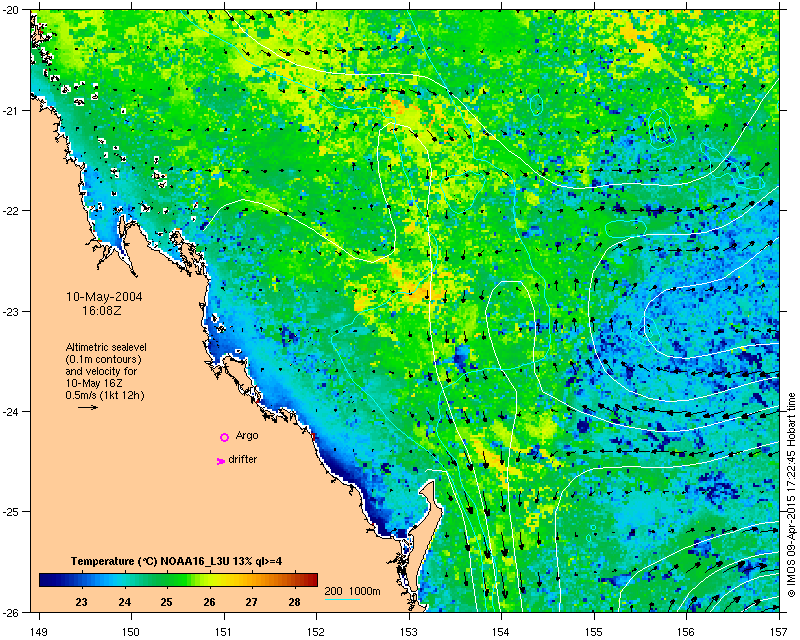
Task: Click the colorbar tick label 24
Action: (124, 602)
